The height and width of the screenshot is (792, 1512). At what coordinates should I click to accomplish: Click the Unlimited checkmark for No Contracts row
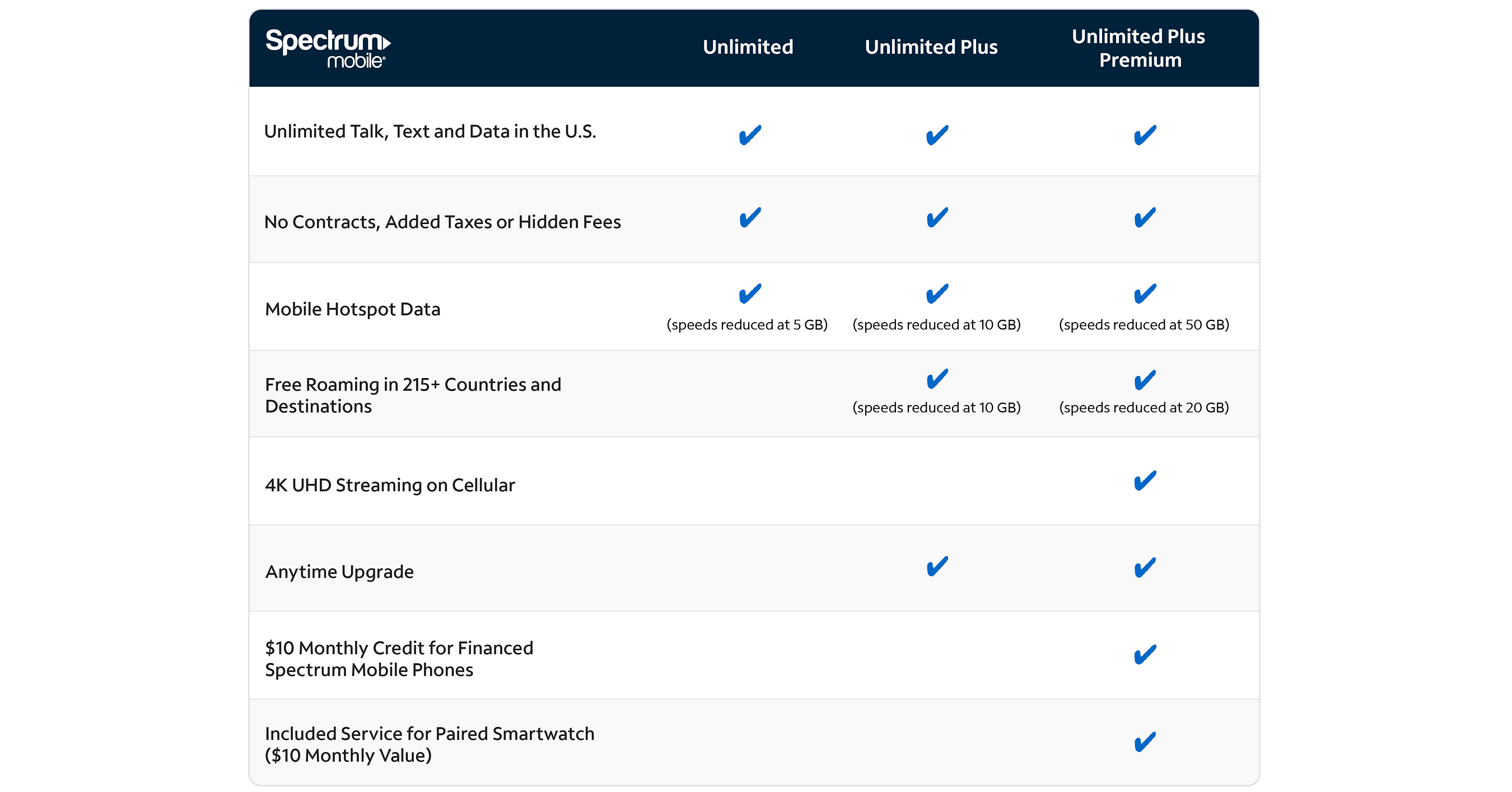tap(749, 217)
